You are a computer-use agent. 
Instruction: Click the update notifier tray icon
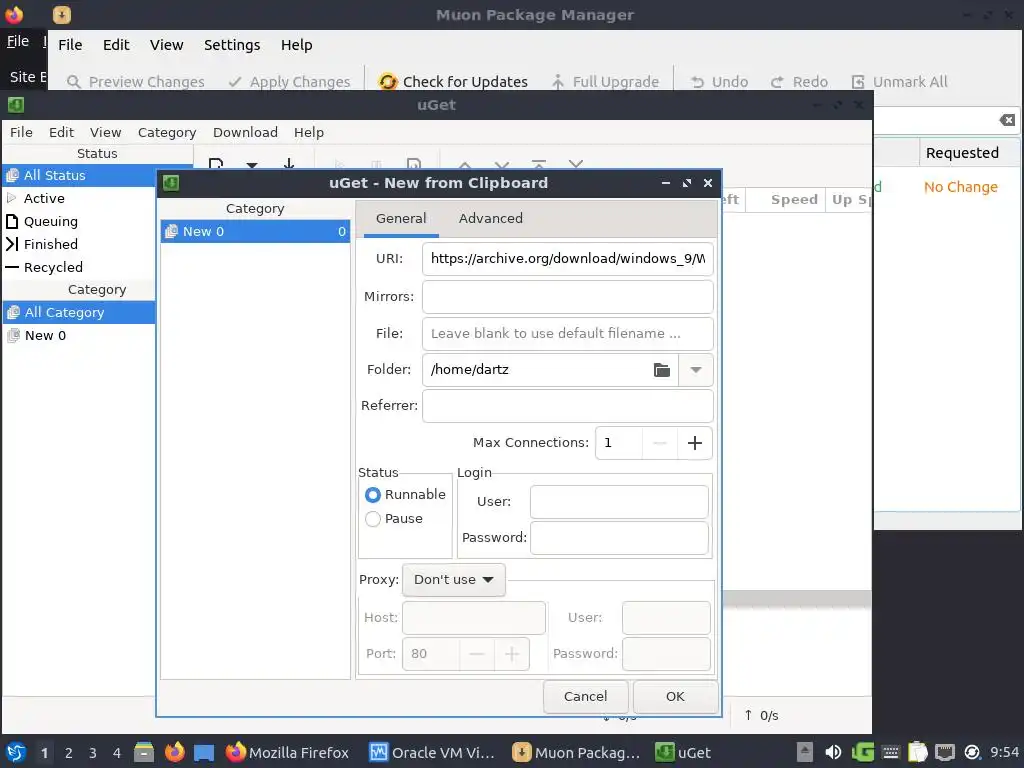pyautogui.click(x=972, y=752)
